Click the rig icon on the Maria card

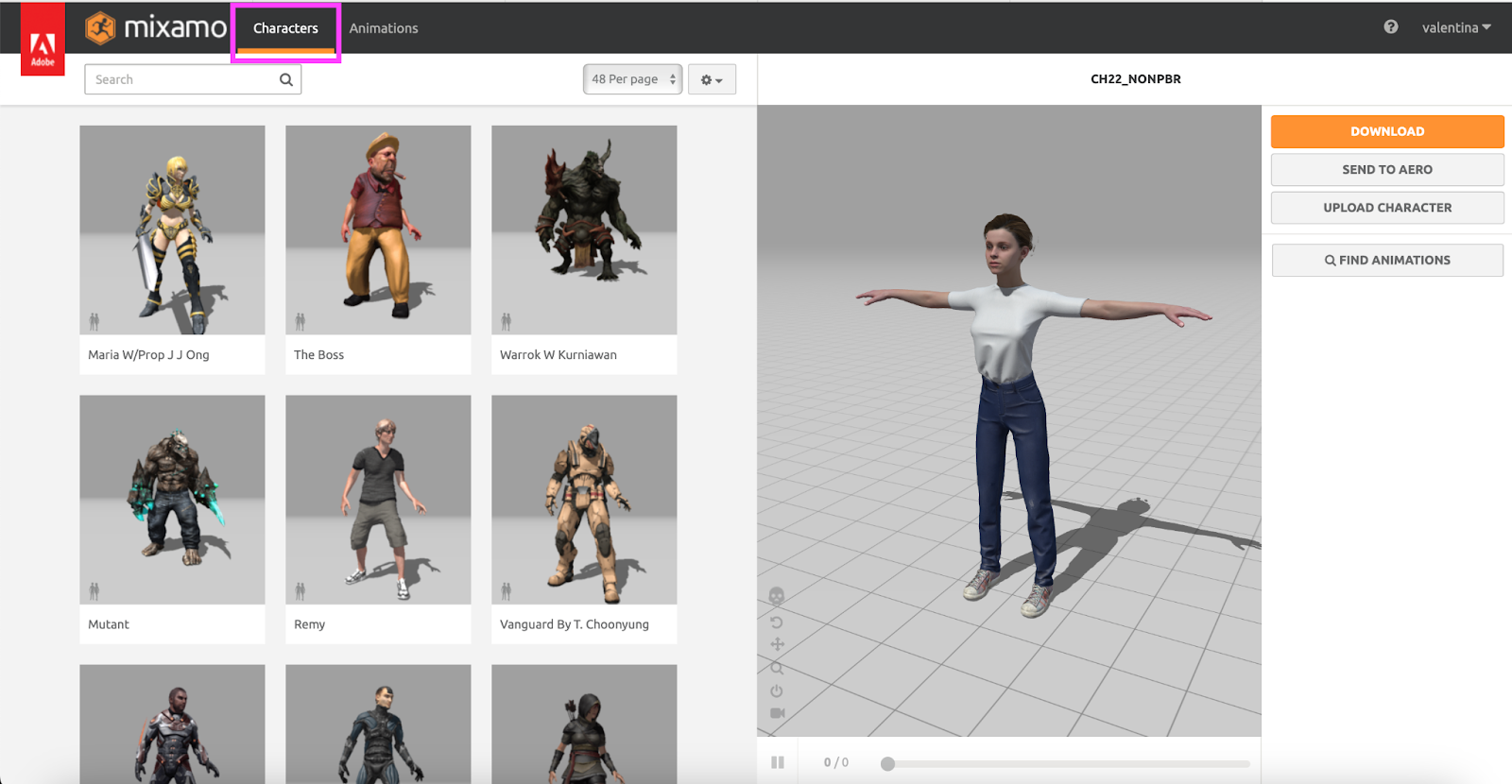pyautogui.click(x=94, y=321)
